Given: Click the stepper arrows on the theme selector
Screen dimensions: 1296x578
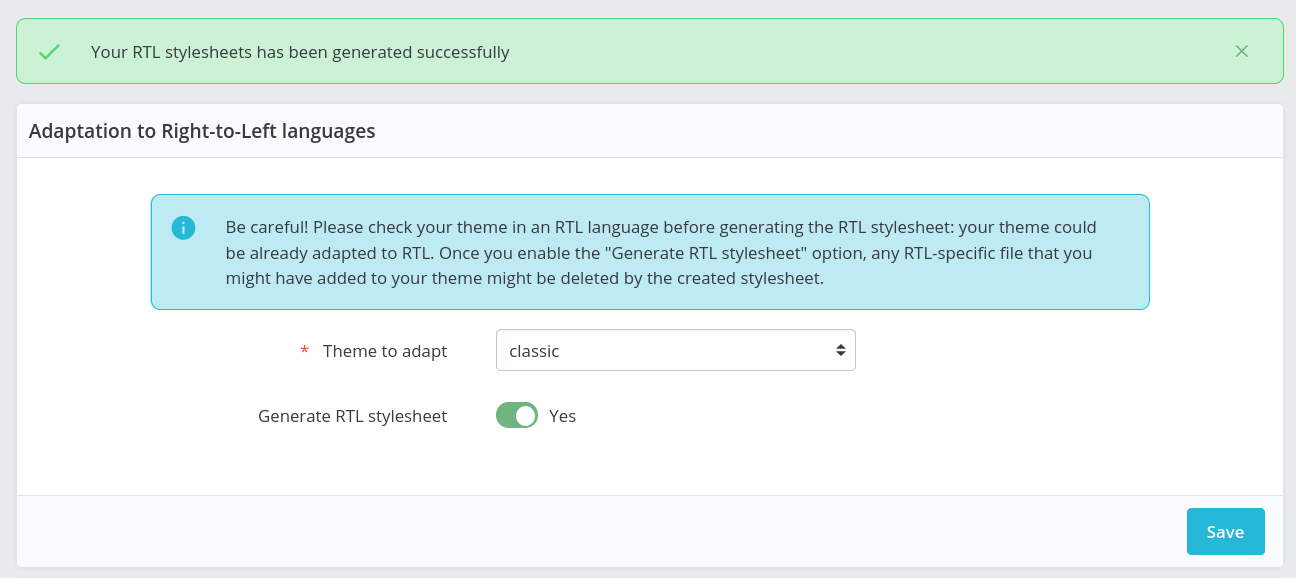Looking at the screenshot, I should (843, 350).
